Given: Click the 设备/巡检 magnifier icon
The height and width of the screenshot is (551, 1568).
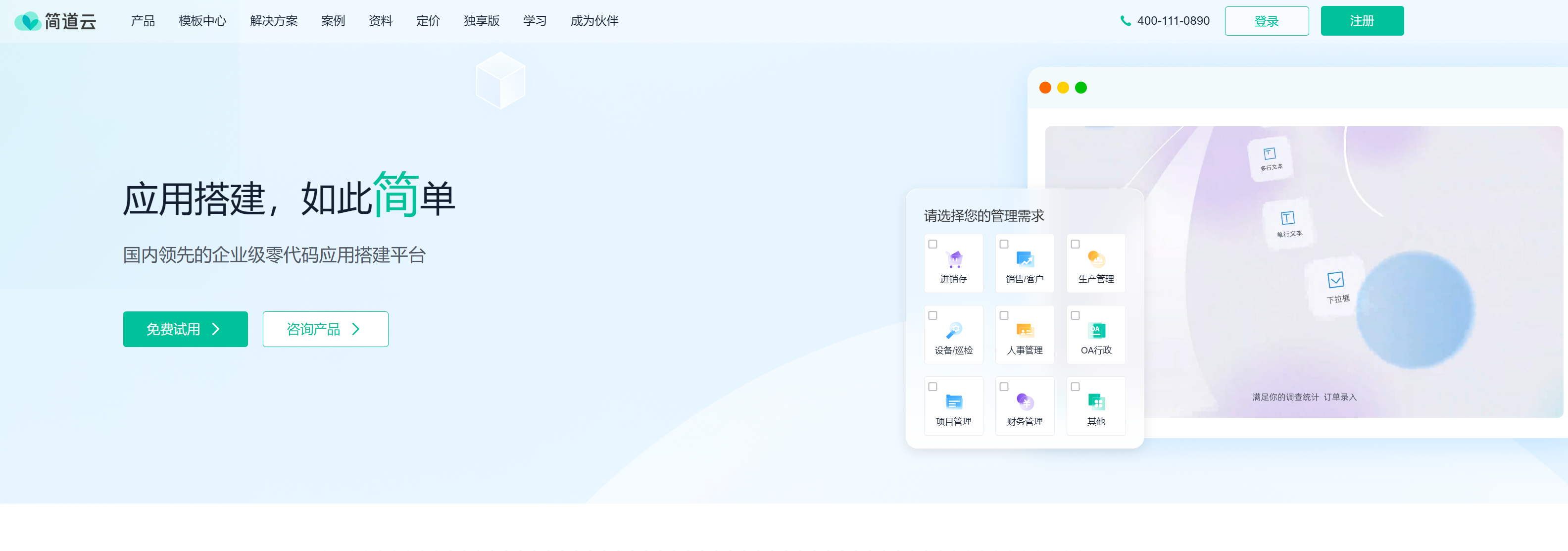Looking at the screenshot, I should click(x=954, y=331).
